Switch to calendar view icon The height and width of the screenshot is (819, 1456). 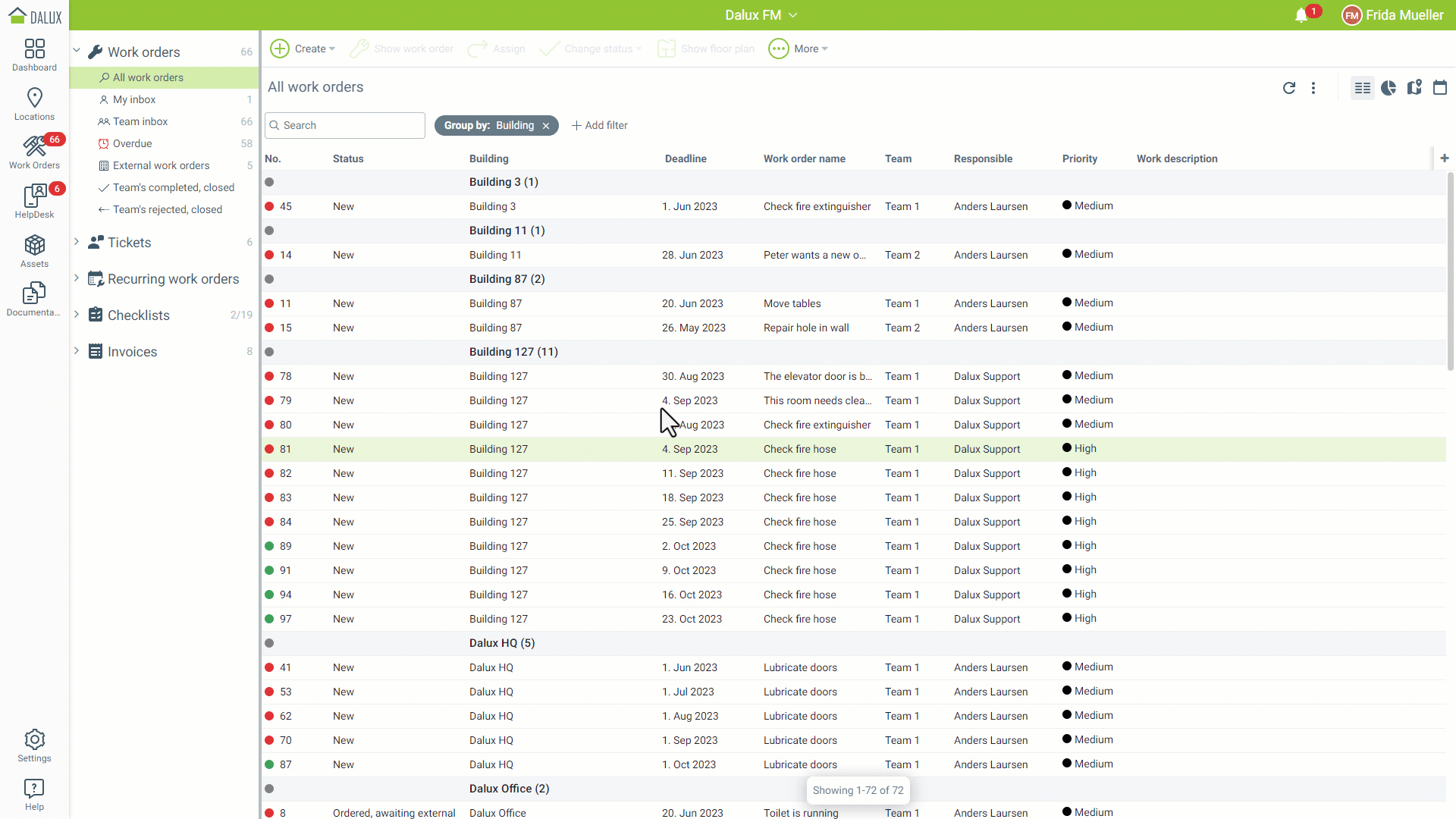click(1439, 88)
